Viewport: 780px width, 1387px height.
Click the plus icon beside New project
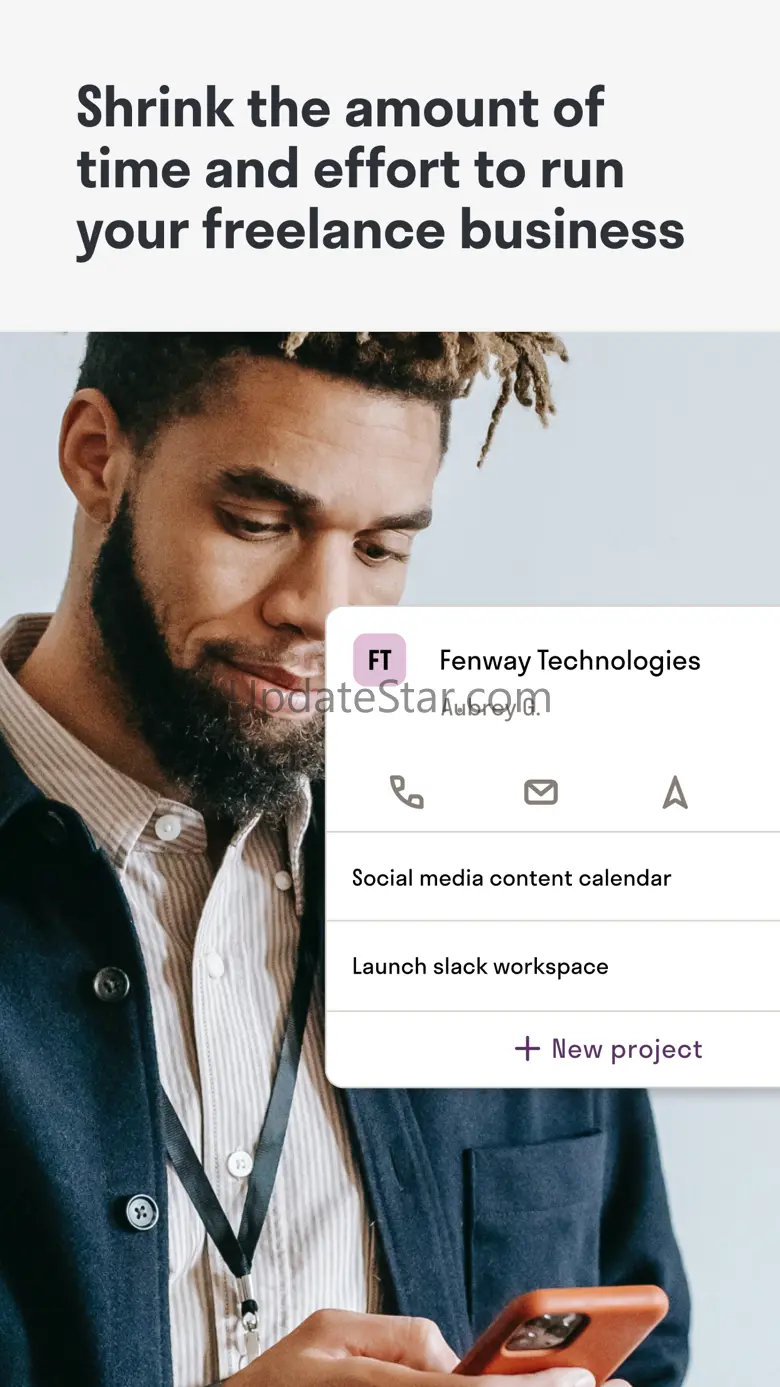coord(527,1048)
